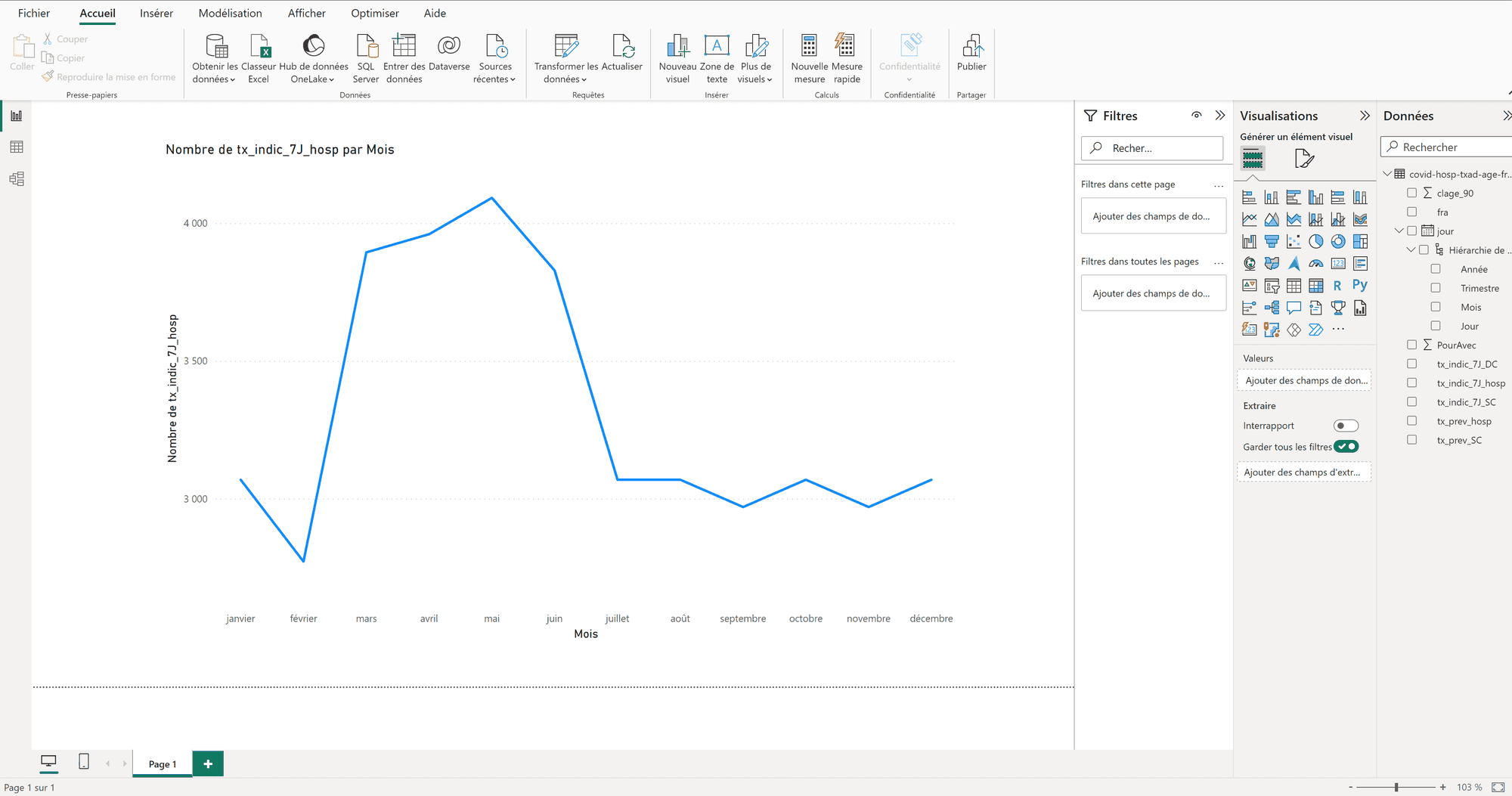Switch to the table data view in left sidebar
The width and height of the screenshot is (1512, 796).
point(17,147)
